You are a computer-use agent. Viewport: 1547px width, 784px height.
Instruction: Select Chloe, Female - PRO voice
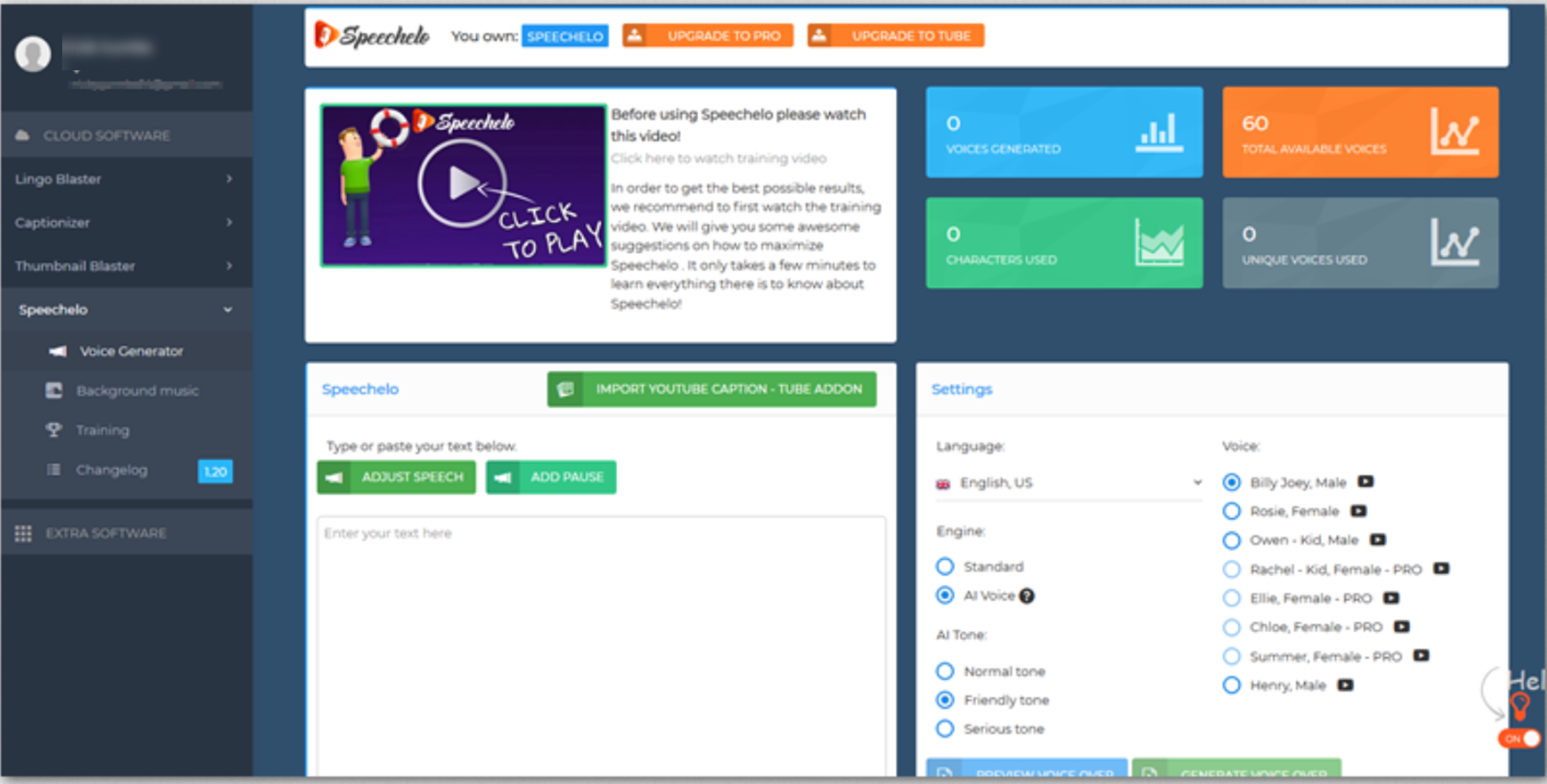coord(1232,627)
